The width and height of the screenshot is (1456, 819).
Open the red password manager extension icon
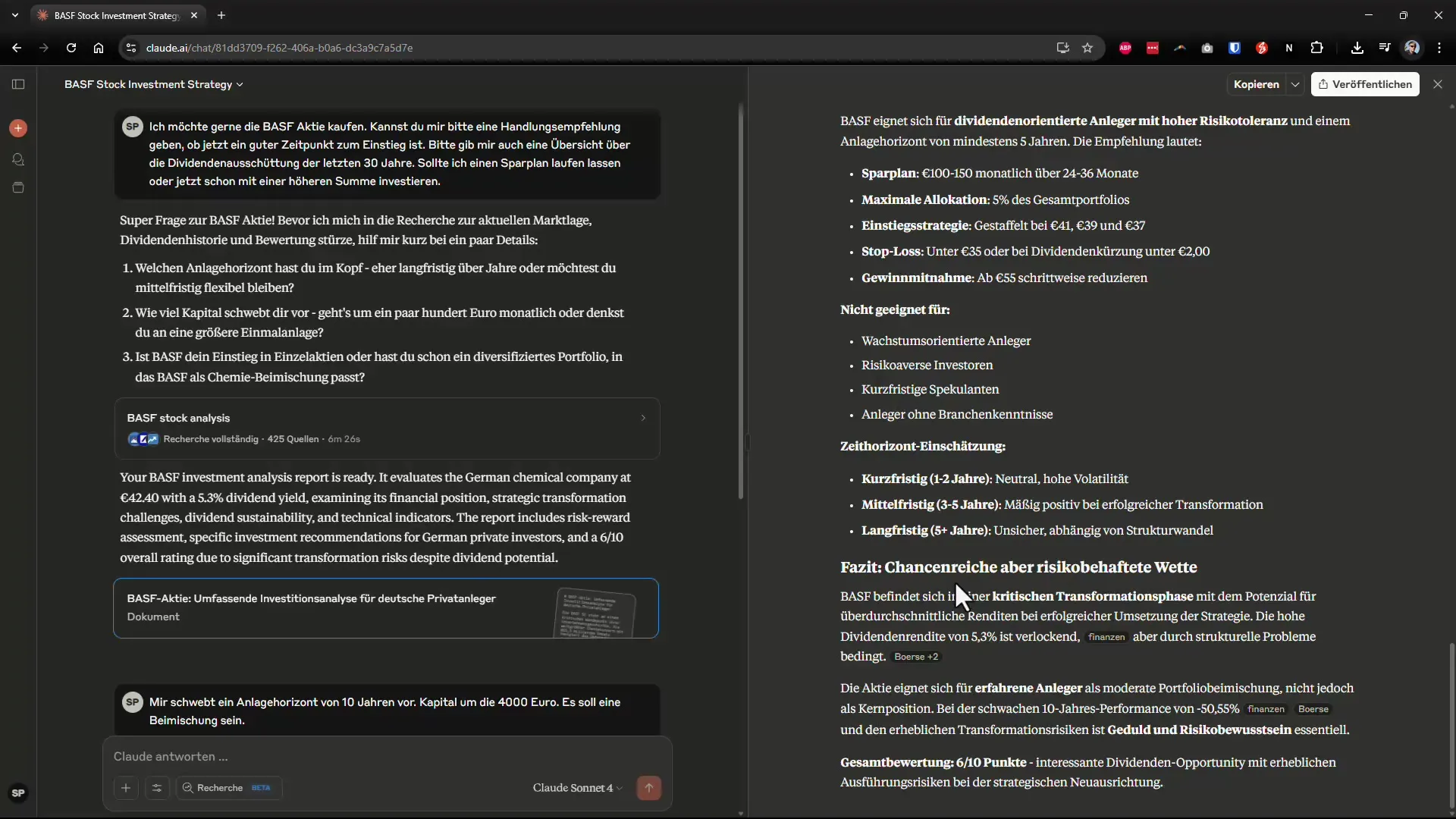[1153, 48]
